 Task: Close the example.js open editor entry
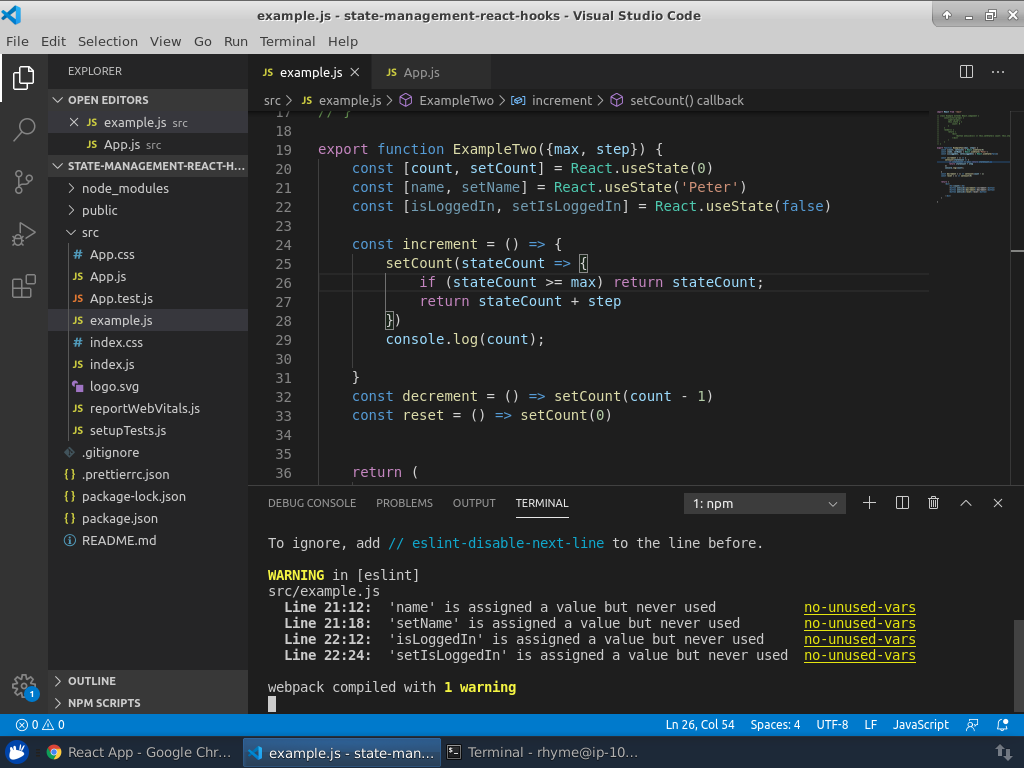tap(73, 122)
